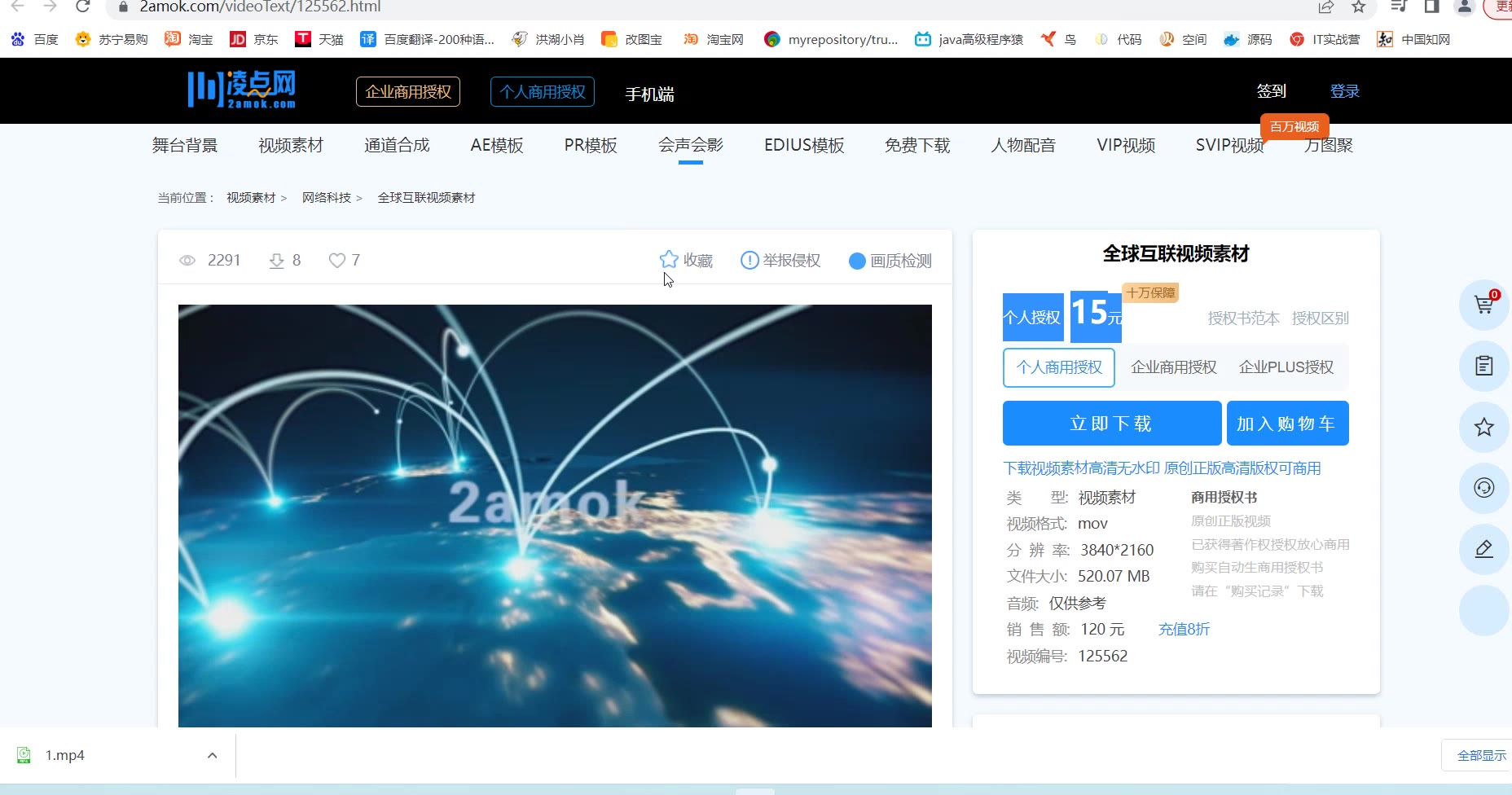The width and height of the screenshot is (1512, 795).
Task: Click the 画质检测 quality check icon
Action: 857,261
